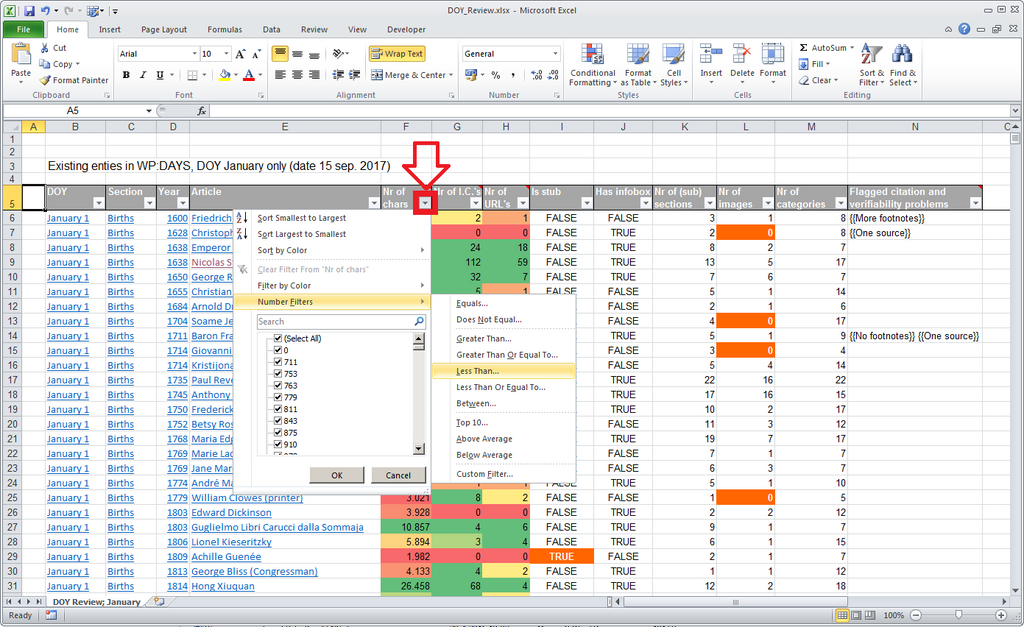Uncheck the (Select All) checkbox
1024x627 pixels.
point(278,338)
